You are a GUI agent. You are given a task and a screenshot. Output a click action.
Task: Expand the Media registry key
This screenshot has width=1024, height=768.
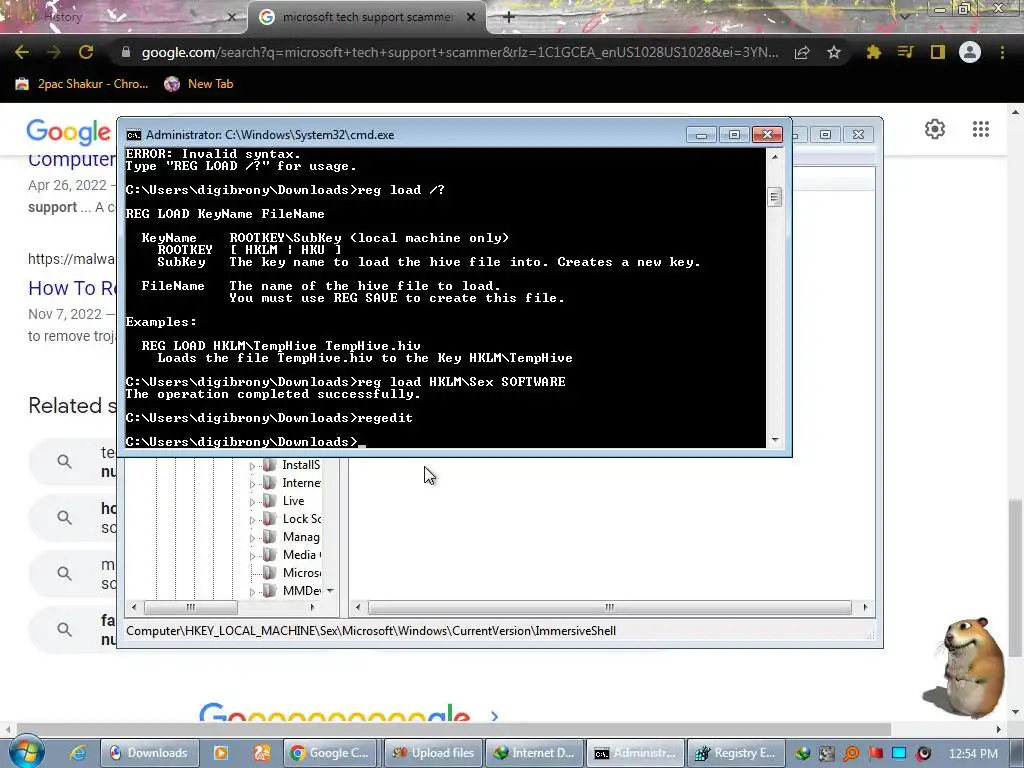tap(252, 556)
